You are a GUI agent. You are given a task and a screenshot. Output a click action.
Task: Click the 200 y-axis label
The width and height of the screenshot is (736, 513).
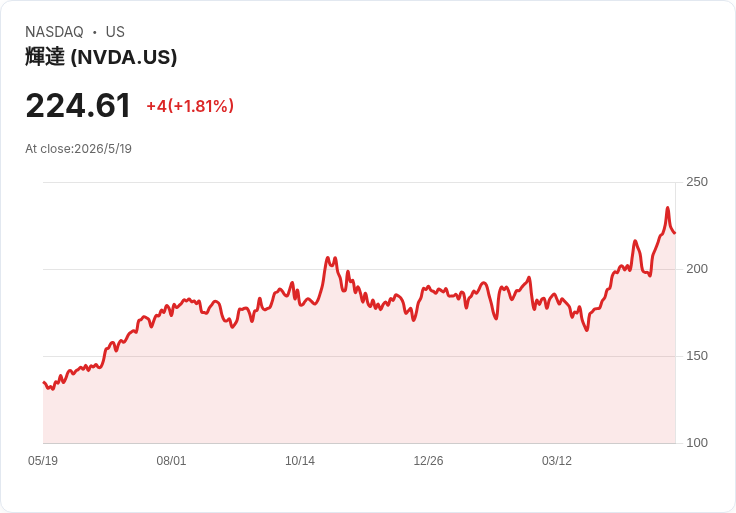tap(697, 269)
